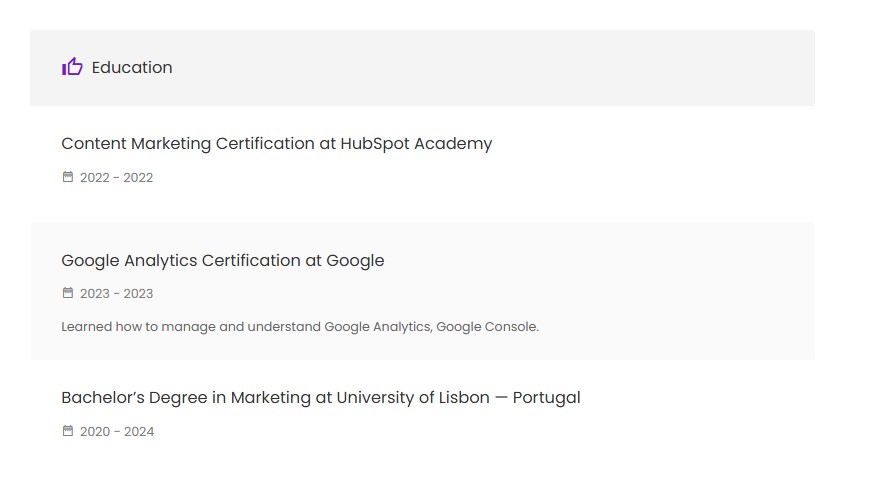The height and width of the screenshot is (503, 896).
Task: Click the 2022 - 2022 date range
Action: point(116,178)
